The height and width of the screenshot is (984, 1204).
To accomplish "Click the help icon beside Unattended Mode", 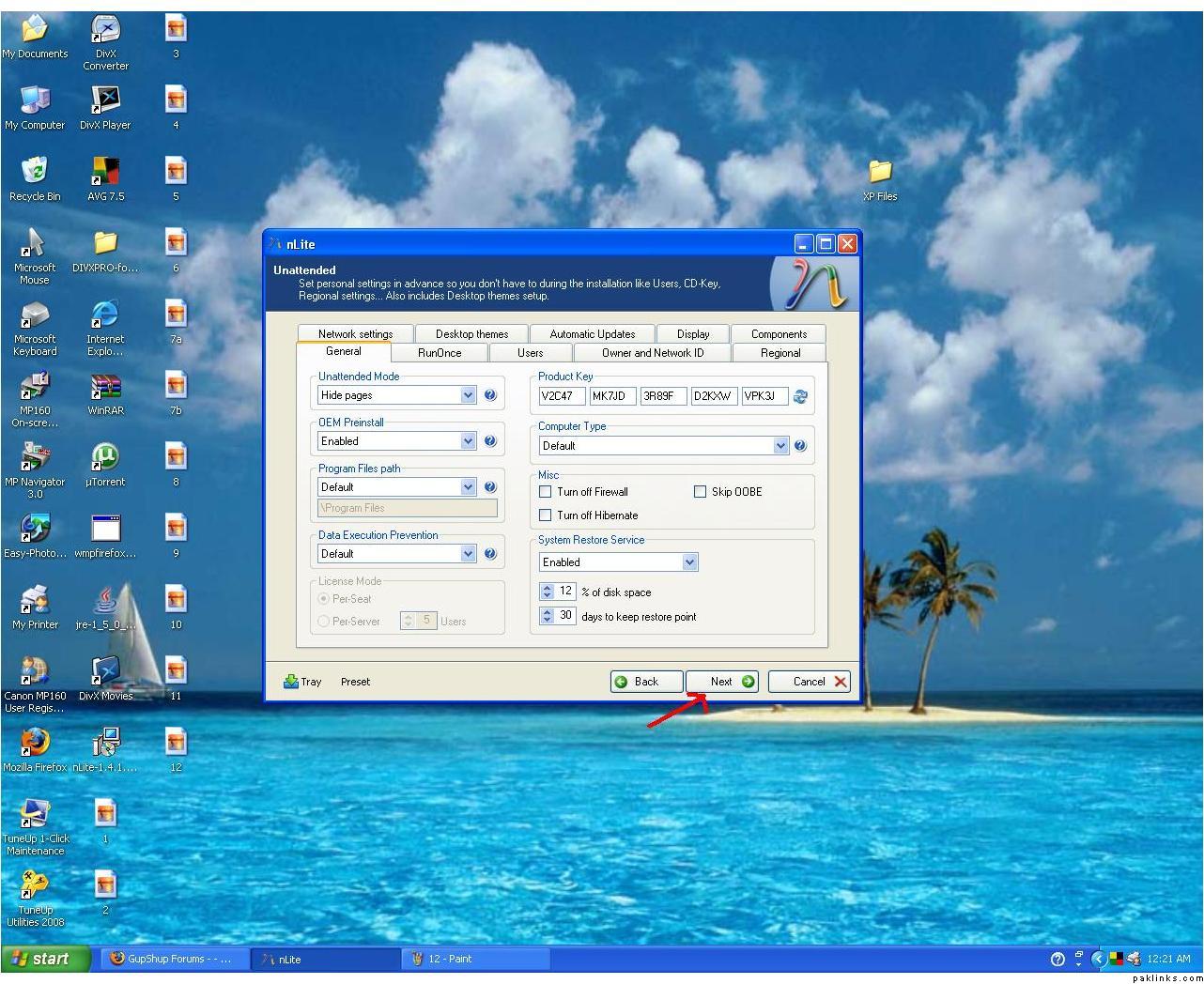I will 489,395.
